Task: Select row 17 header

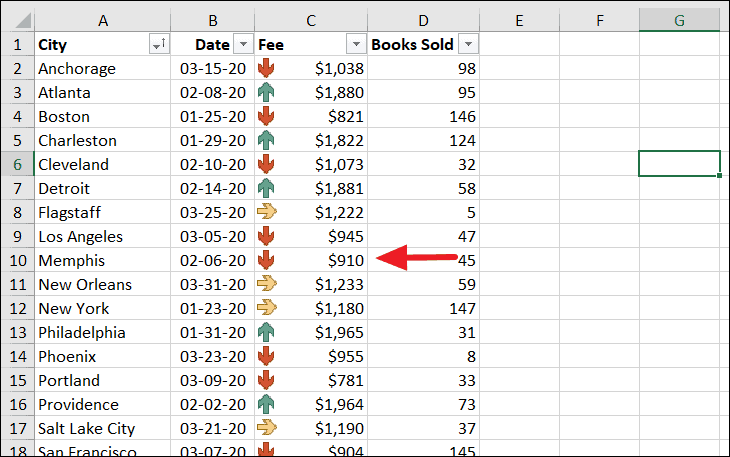Action: (x=18, y=428)
